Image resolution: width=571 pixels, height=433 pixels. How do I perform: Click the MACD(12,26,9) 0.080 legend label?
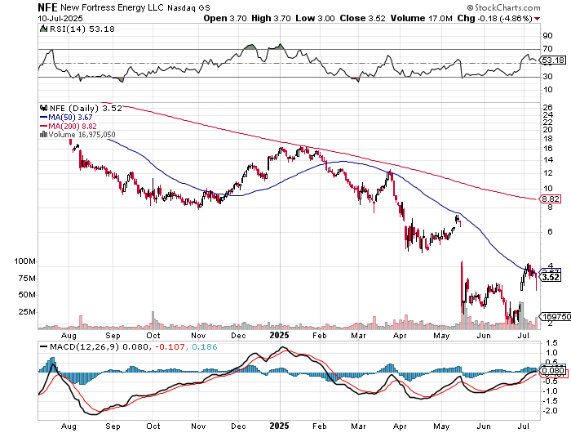[99, 347]
